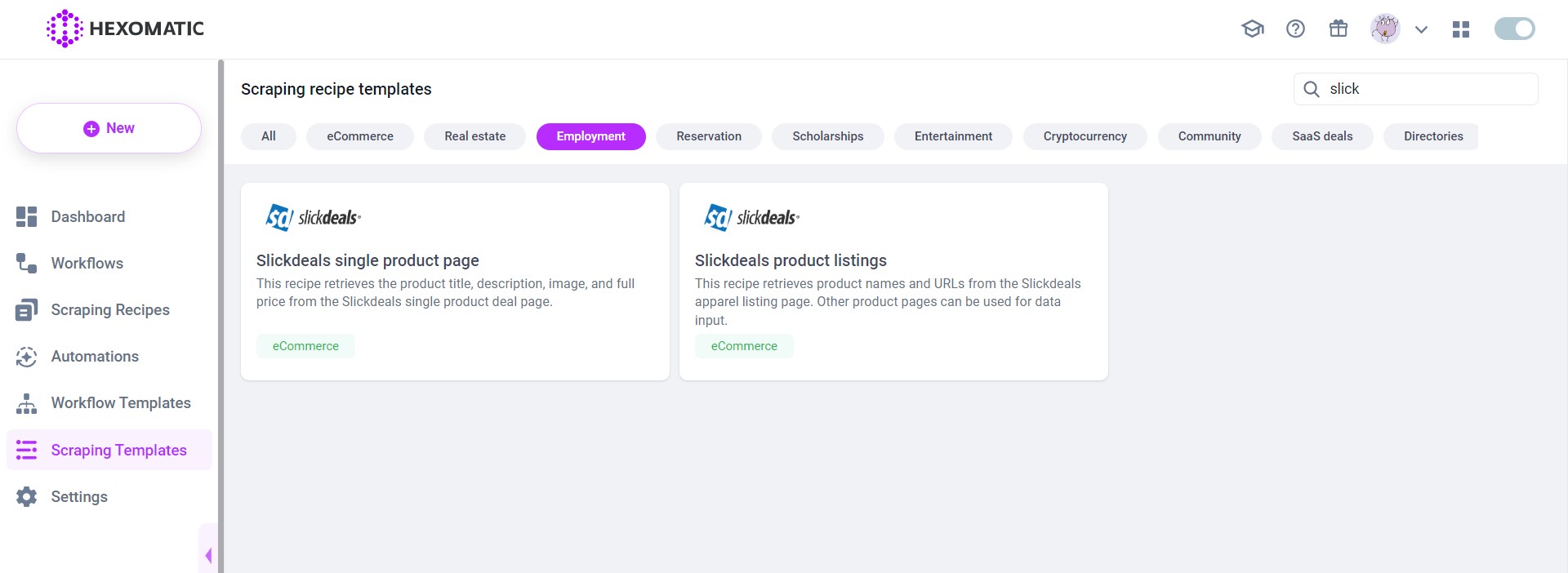This screenshot has width=1568, height=573.
Task: Click the Dashboard sidebar icon
Action: point(26,216)
